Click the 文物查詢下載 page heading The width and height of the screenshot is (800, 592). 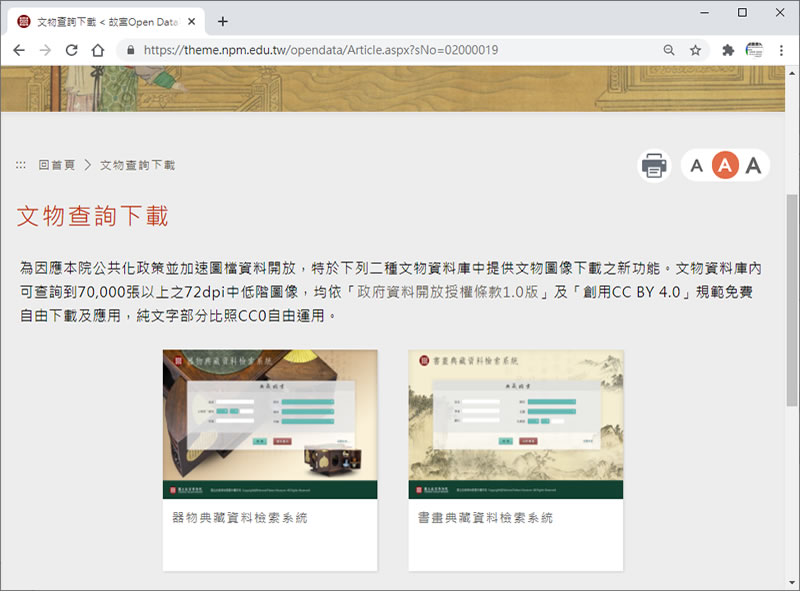coord(92,216)
